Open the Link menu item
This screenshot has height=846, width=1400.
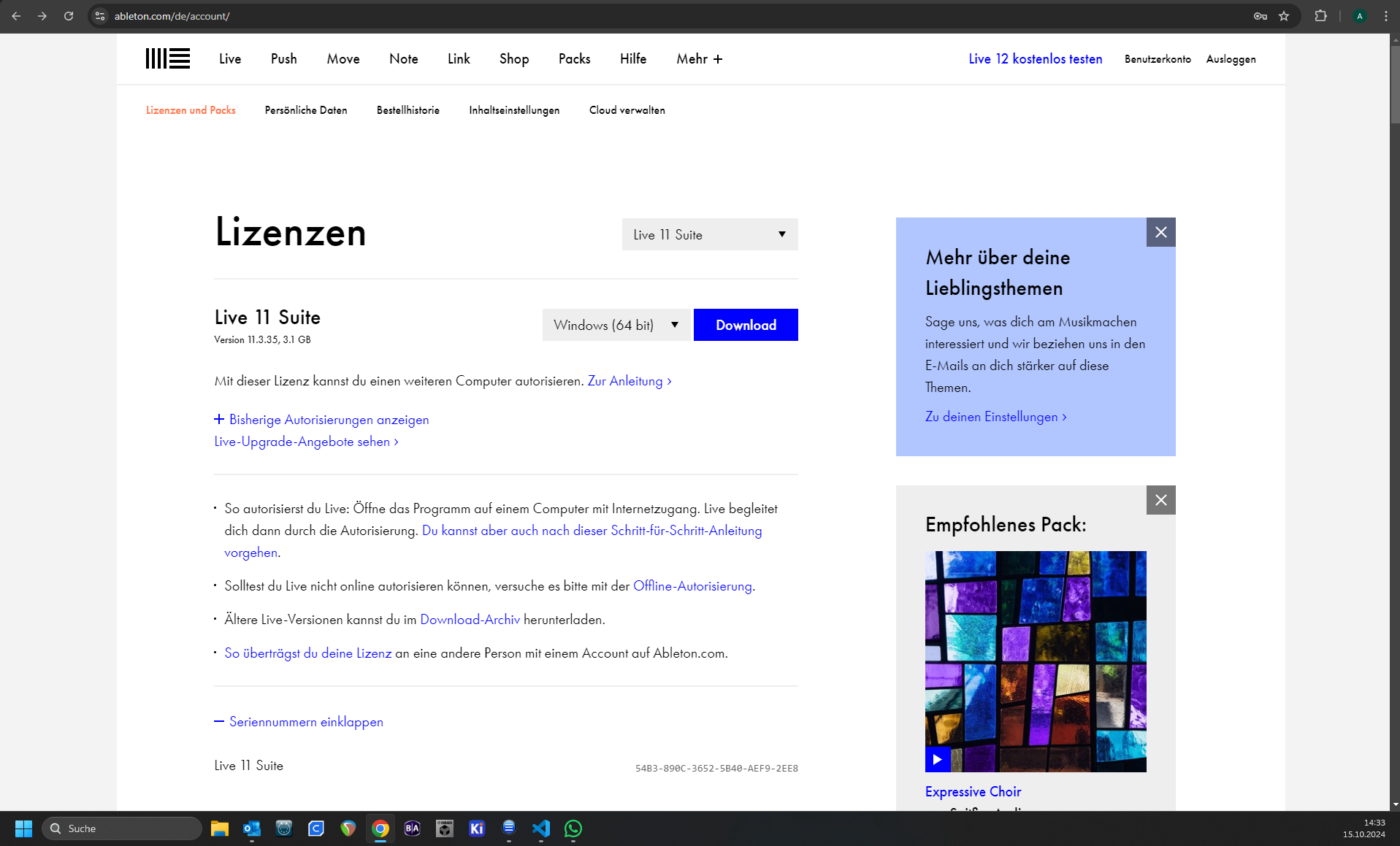click(x=459, y=59)
